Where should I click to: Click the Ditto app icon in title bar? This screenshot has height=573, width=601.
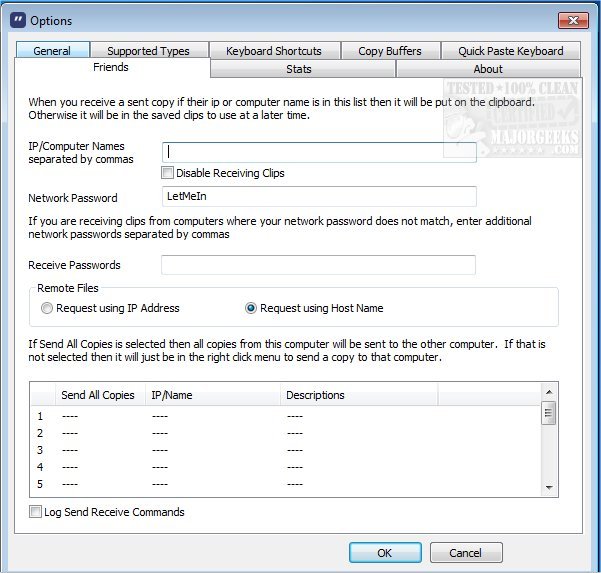pyautogui.click(x=18, y=20)
